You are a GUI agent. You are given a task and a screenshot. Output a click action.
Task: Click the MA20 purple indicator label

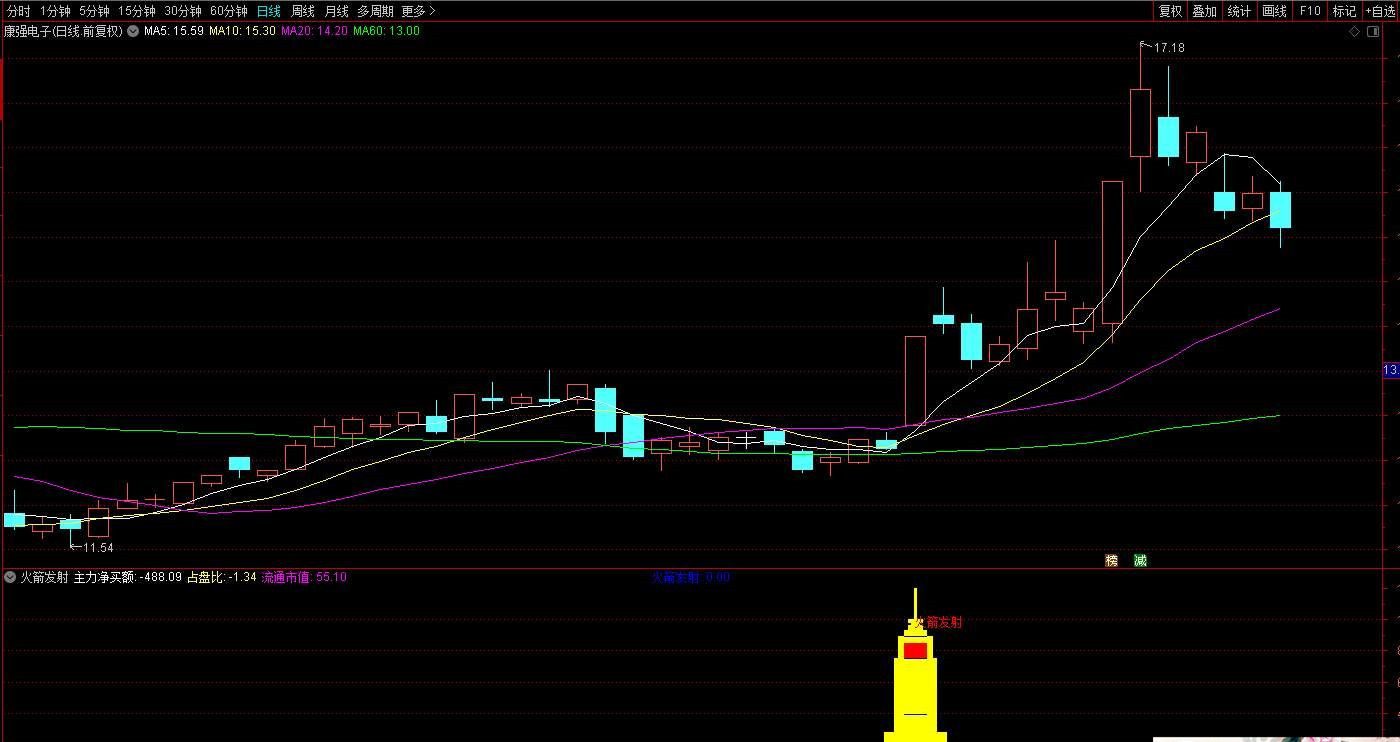click(x=314, y=31)
